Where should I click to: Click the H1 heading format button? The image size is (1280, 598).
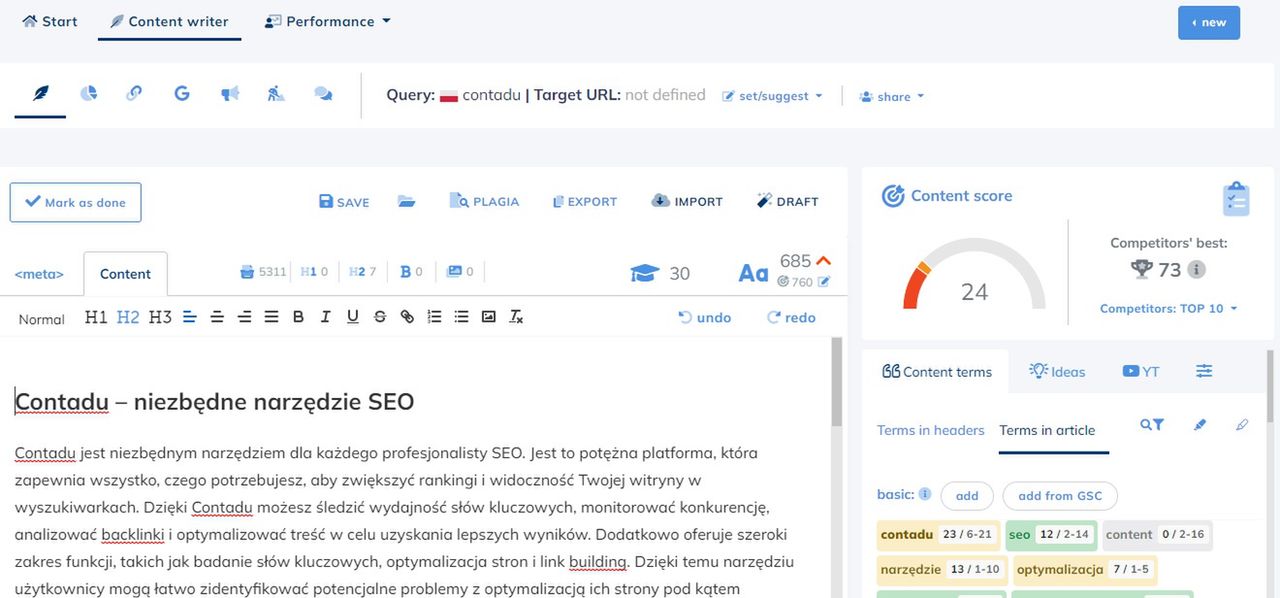coord(96,317)
